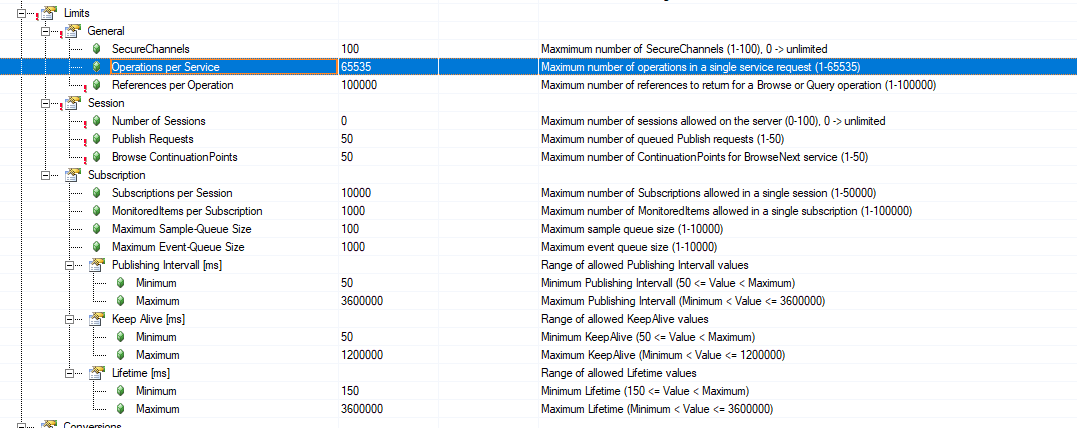Viewport: 1077px width, 428px height.
Task: Click the green icon beside Maximum Sample-Queue Size
Action: [x=97, y=229]
